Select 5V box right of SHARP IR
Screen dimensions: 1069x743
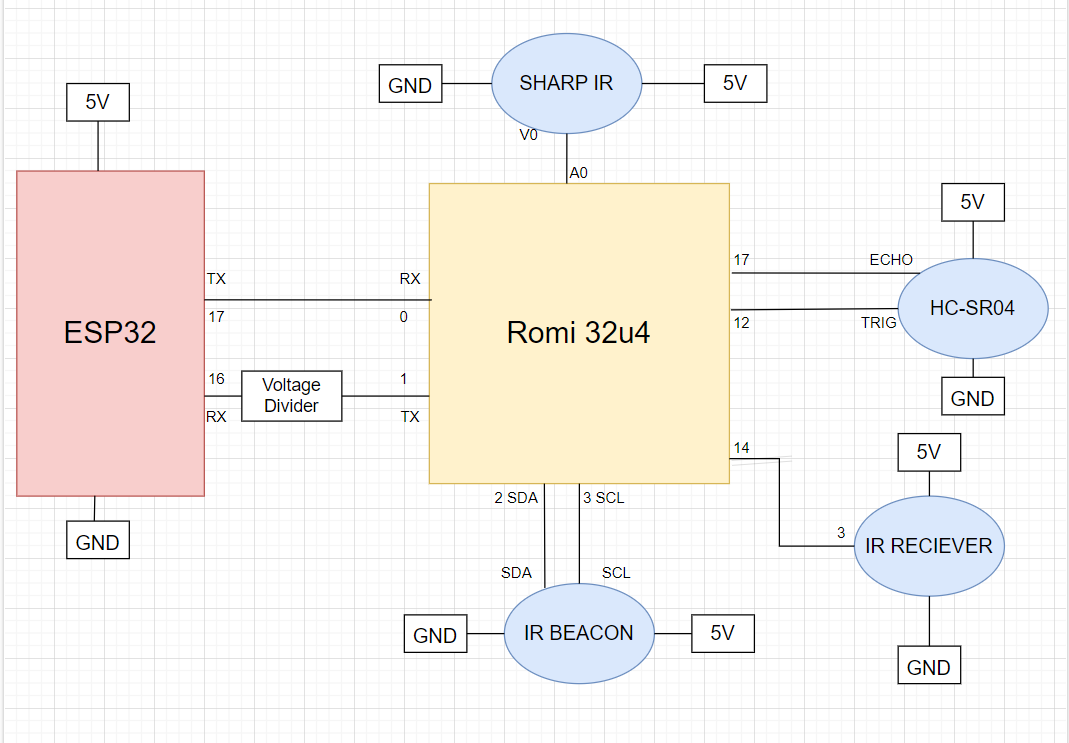(x=735, y=84)
